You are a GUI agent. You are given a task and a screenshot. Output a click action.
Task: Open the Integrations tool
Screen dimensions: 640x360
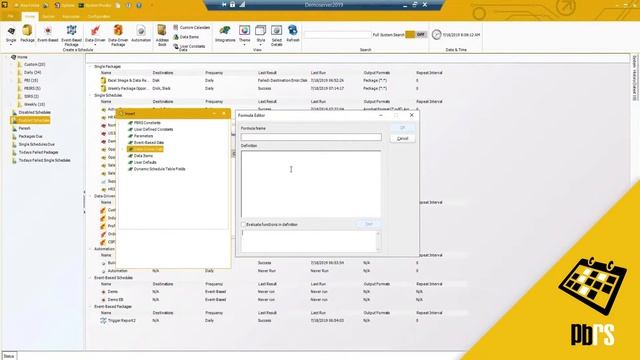pos(225,33)
